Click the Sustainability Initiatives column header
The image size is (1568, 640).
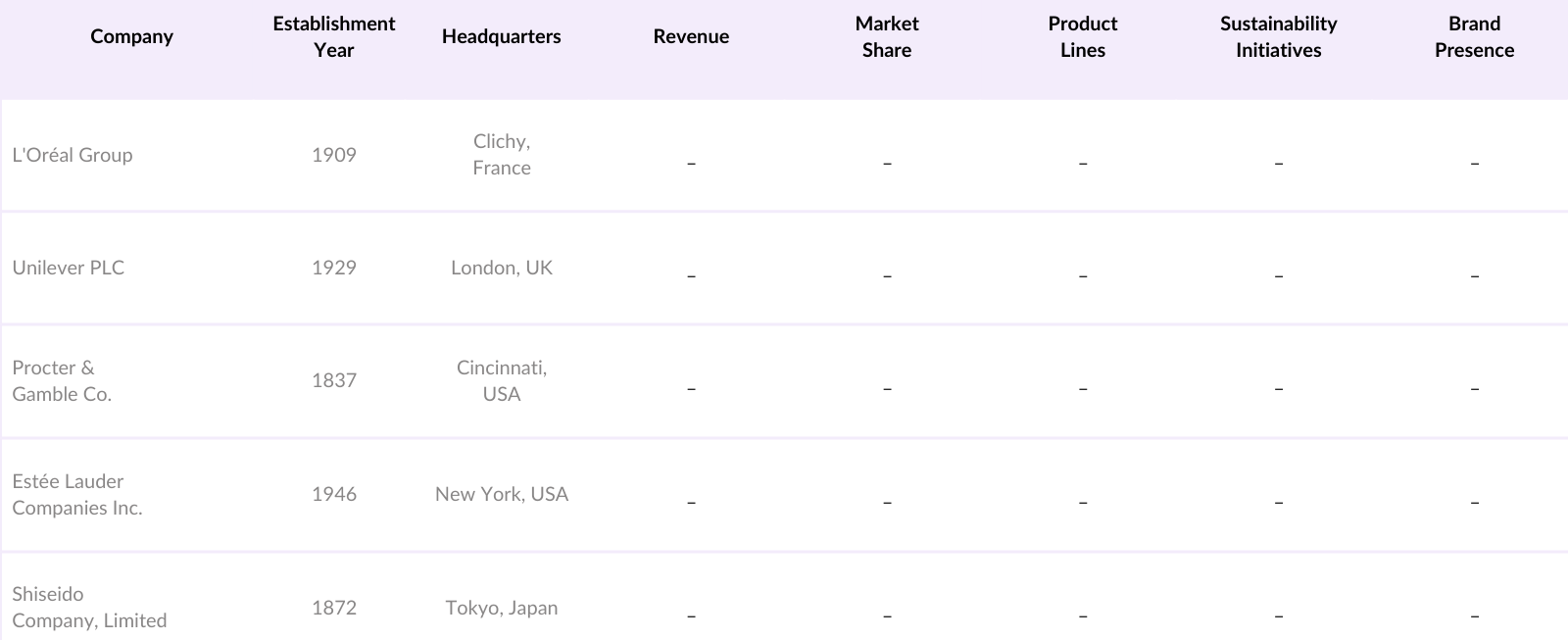tap(1279, 36)
